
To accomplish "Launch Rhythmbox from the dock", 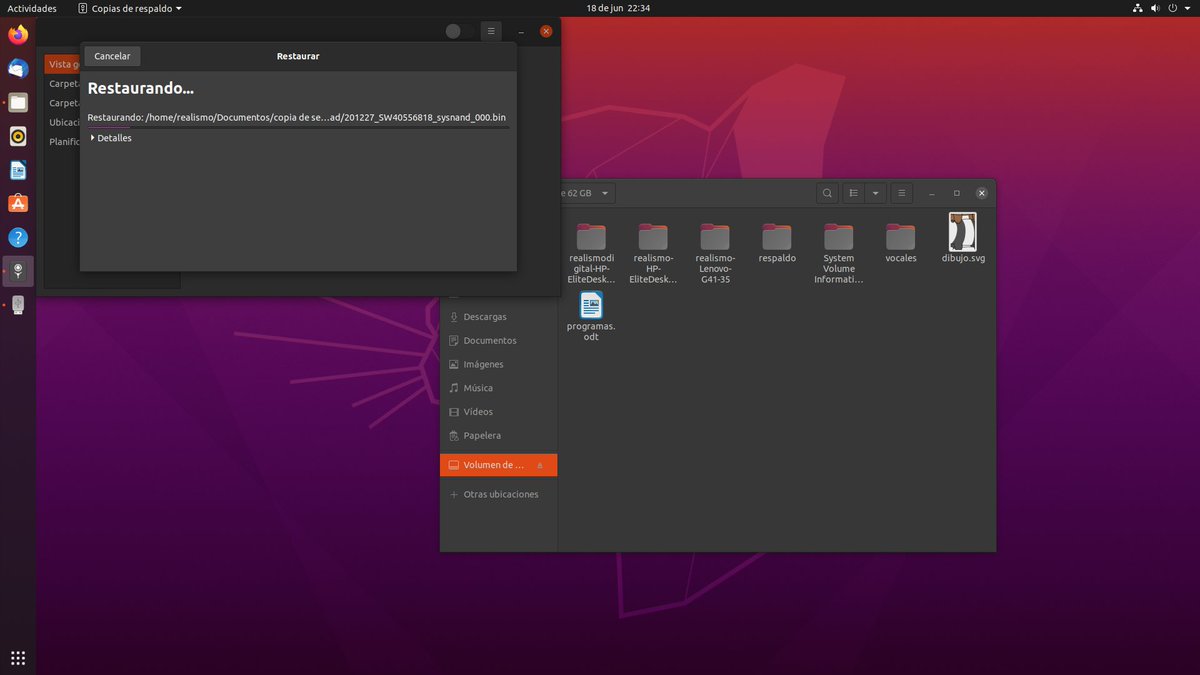I will (x=18, y=136).
